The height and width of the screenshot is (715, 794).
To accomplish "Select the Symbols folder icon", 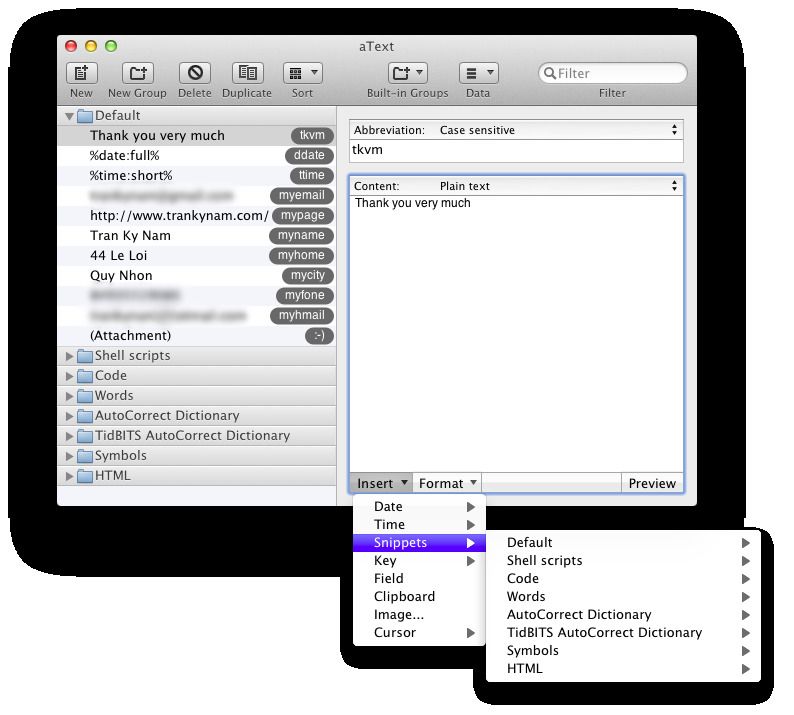I will coord(85,456).
